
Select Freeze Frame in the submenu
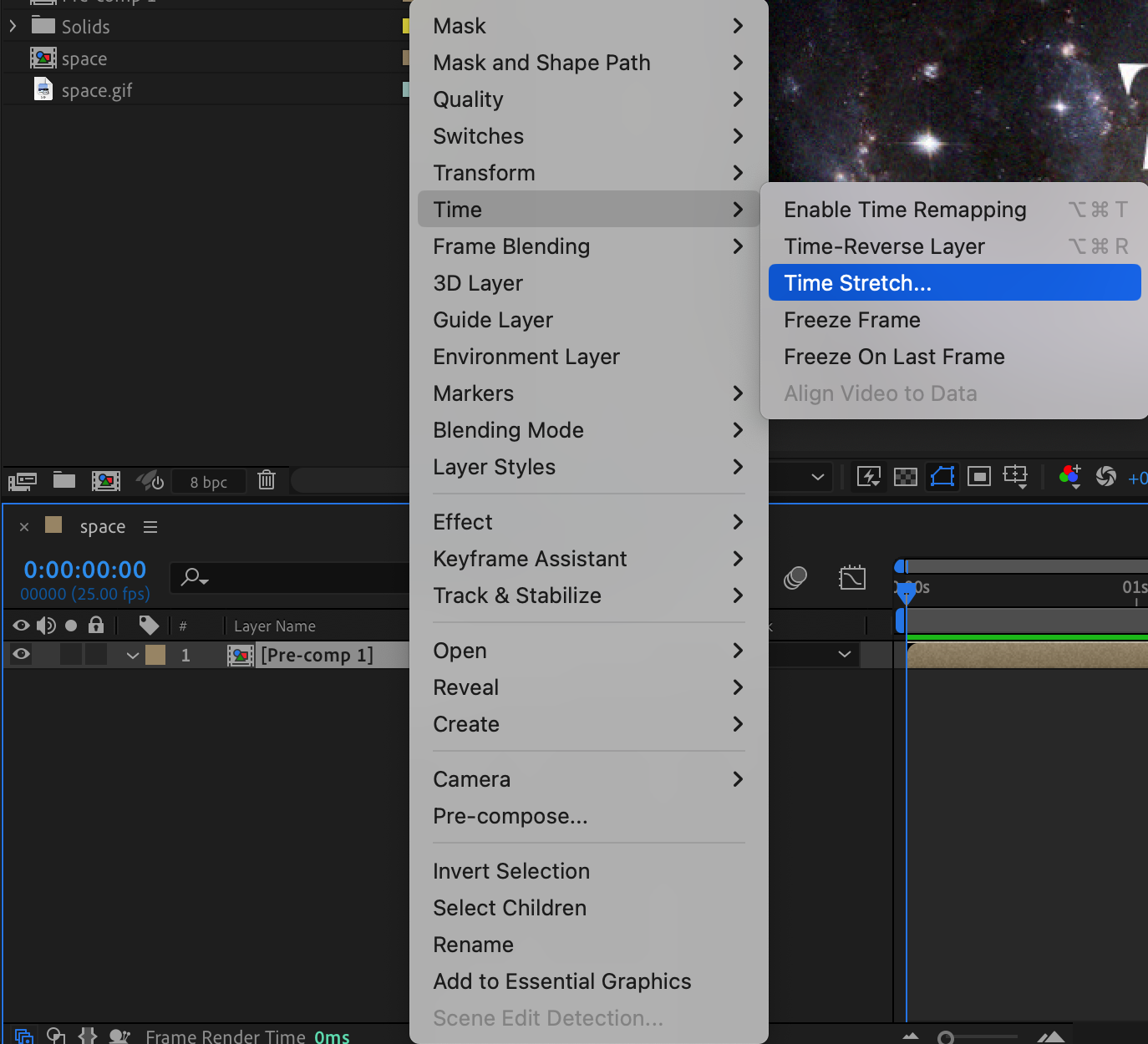pos(851,320)
